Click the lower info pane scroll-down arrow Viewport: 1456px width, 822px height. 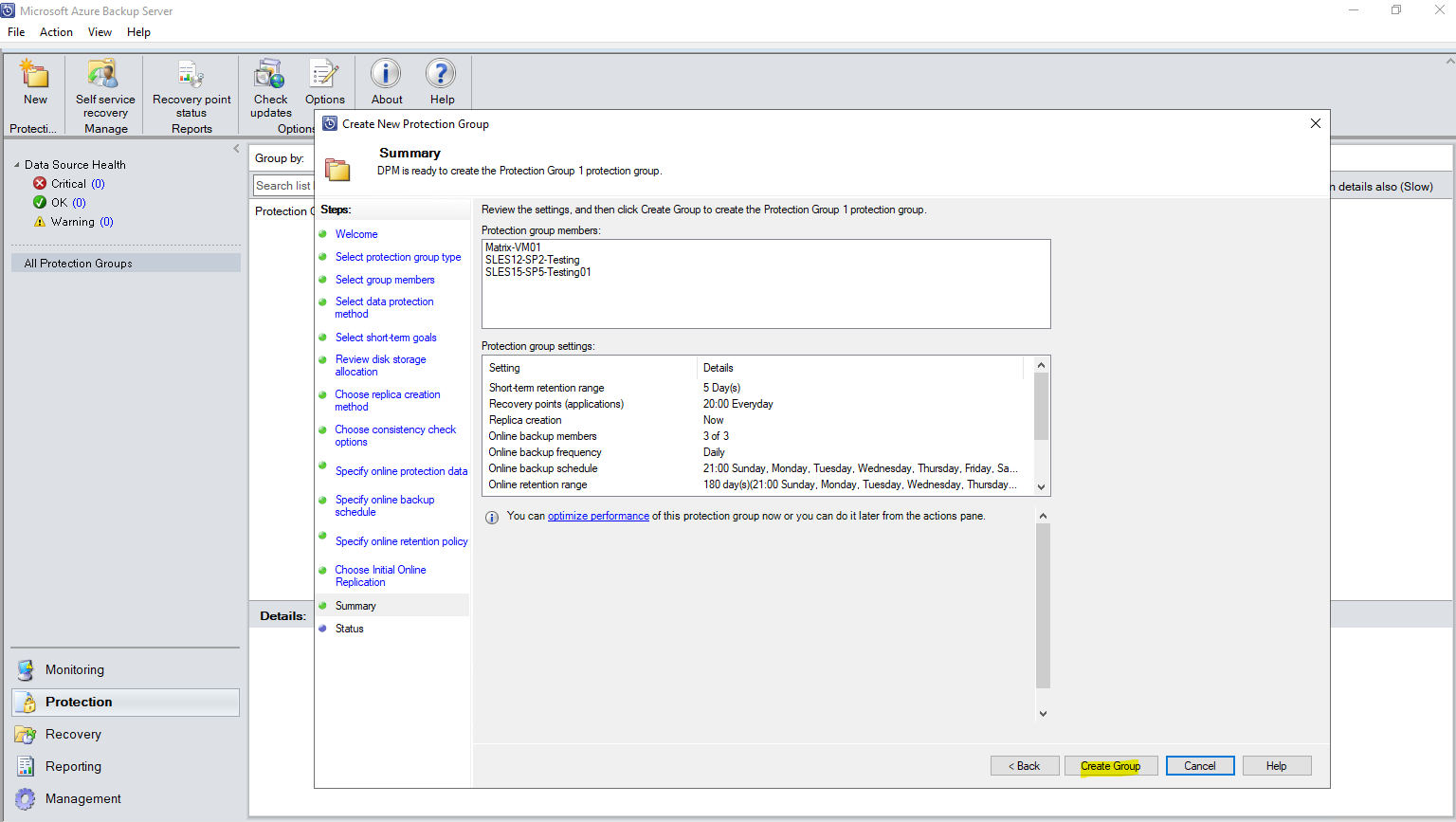coord(1043,714)
